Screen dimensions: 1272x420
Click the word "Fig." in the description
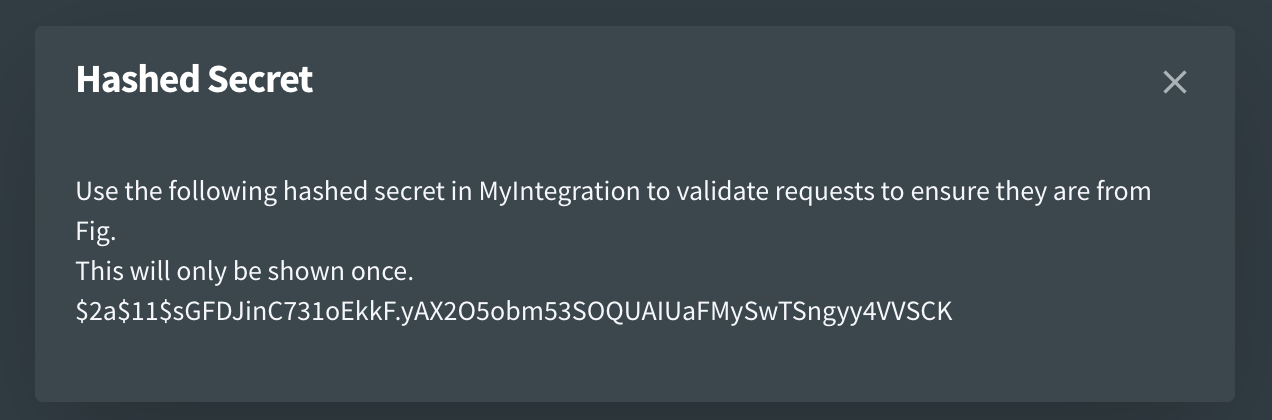96,232
